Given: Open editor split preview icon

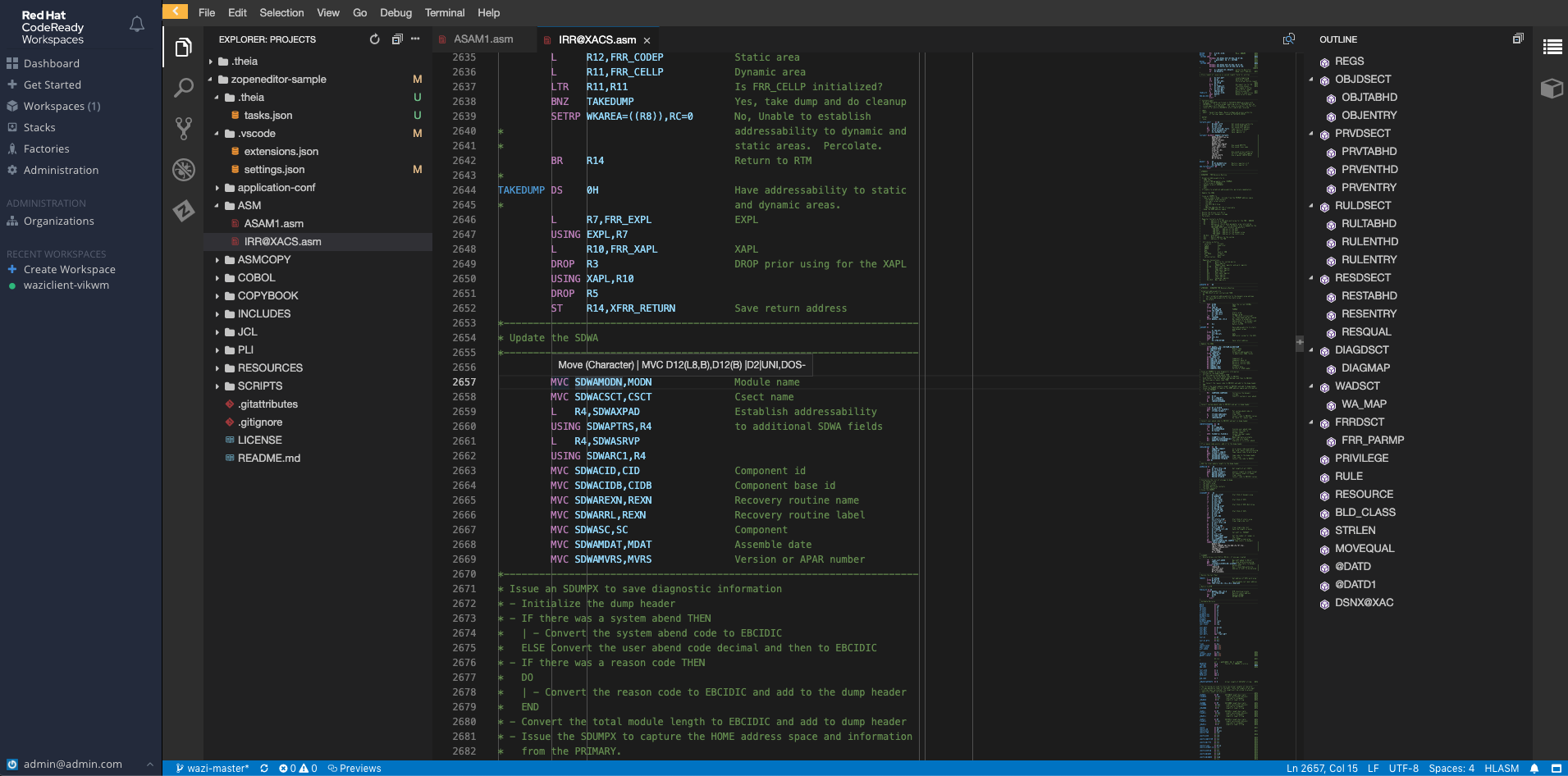Looking at the screenshot, I should pos(1289,39).
